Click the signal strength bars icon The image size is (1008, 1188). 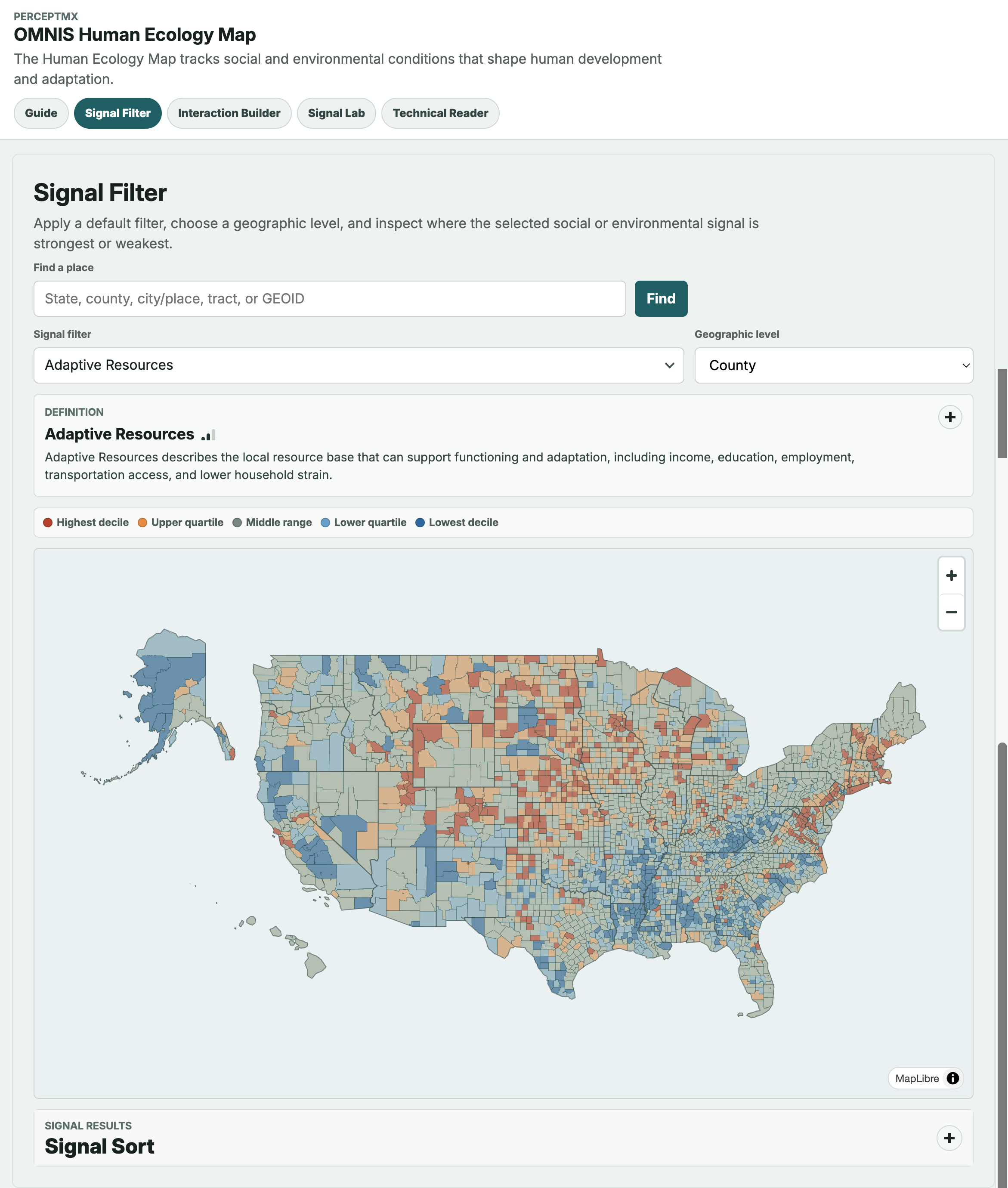pyautogui.click(x=209, y=436)
